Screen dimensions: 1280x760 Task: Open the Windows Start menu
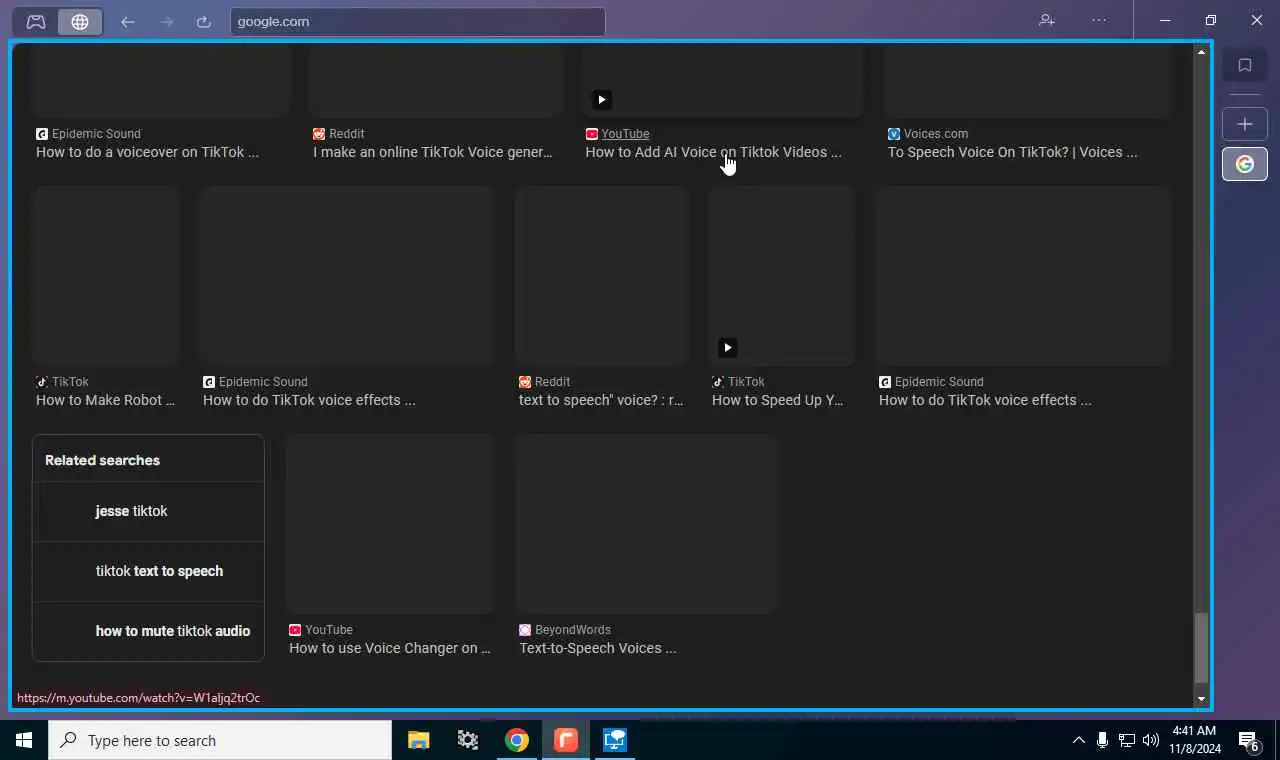click(x=24, y=740)
